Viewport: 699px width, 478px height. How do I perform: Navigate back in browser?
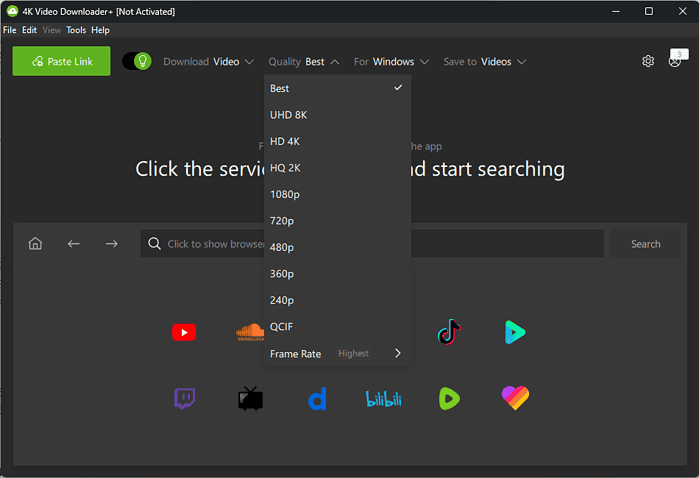pyautogui.click(x=74, y=243)
